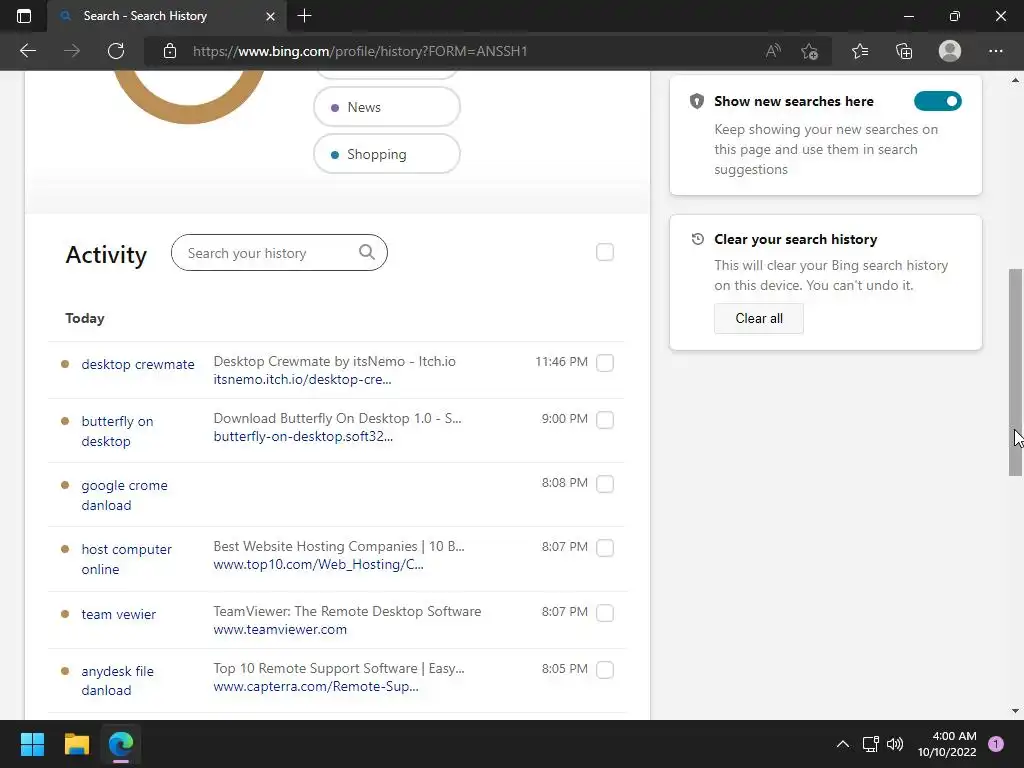Open the butterfly on desktop search query

[x=118, y=431]
